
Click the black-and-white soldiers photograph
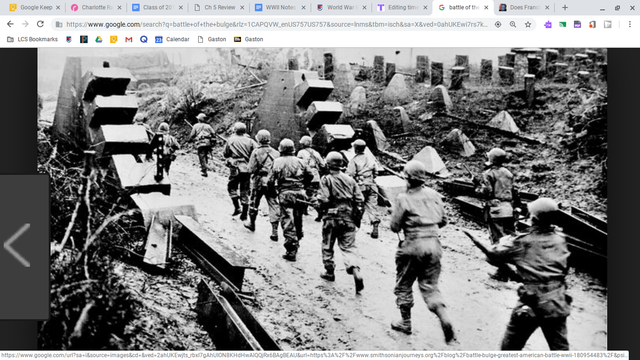click(322, 199)
